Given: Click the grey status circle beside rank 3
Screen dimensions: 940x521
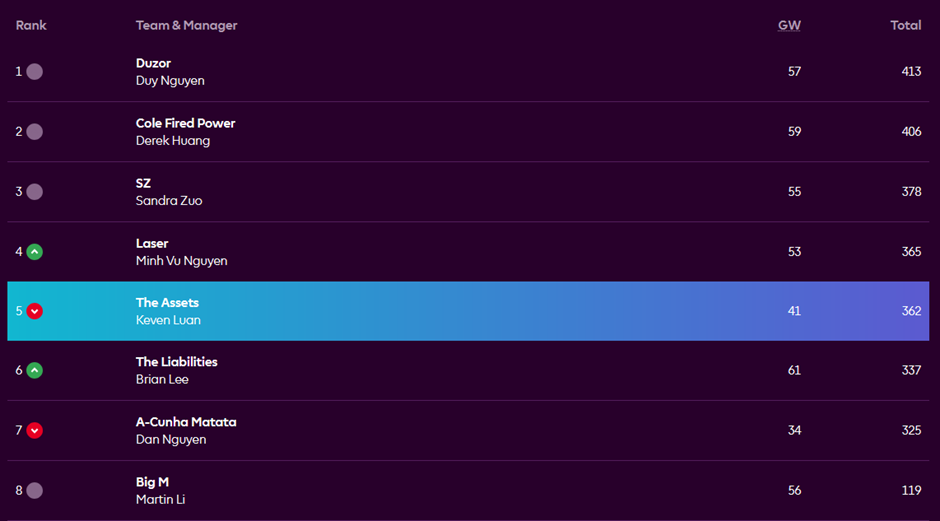Looking at the screenshot, I should point(35,192).
